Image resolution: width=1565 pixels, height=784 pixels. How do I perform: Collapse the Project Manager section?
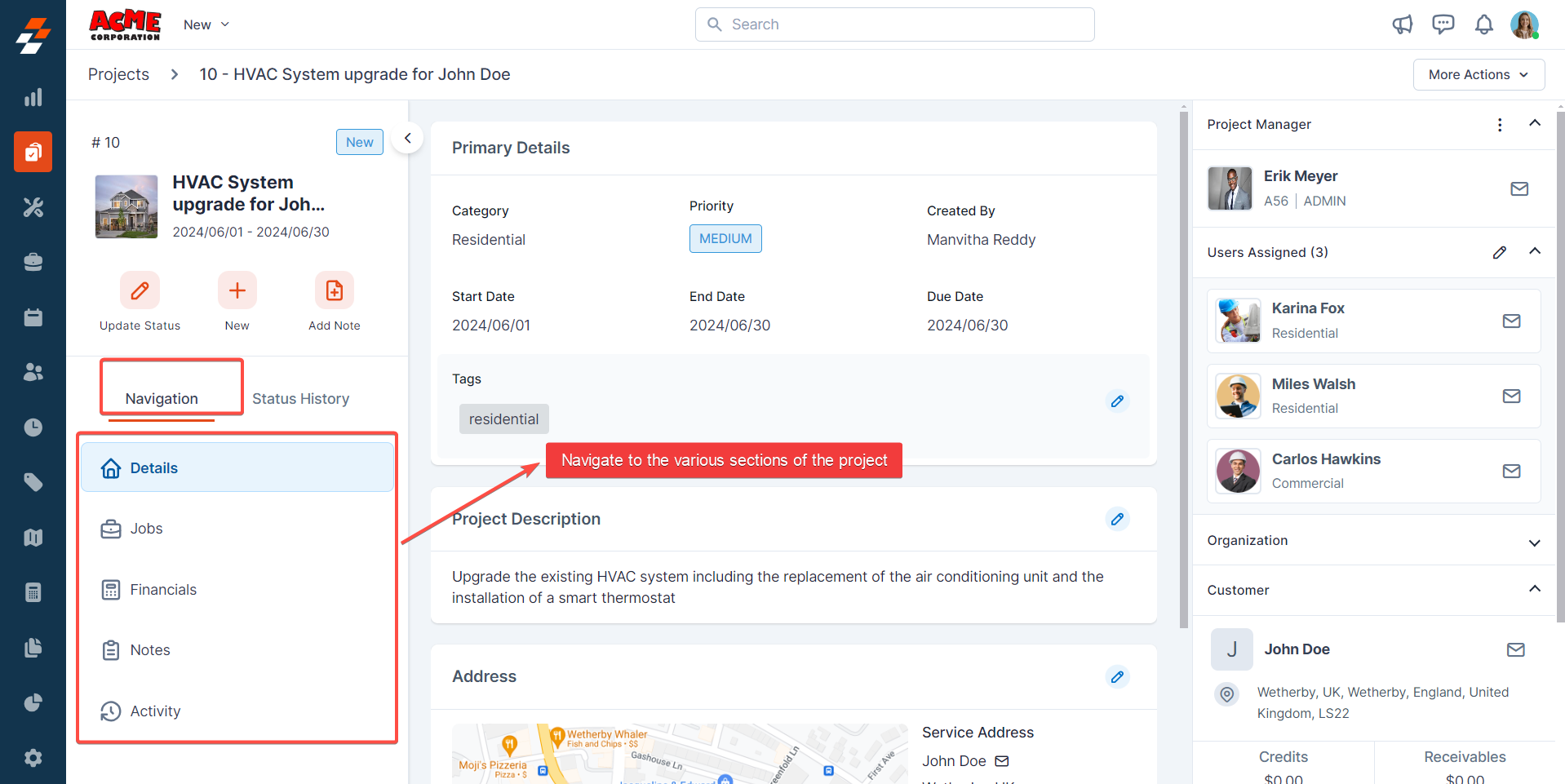pyautogui.click(x=1534, y=123)
